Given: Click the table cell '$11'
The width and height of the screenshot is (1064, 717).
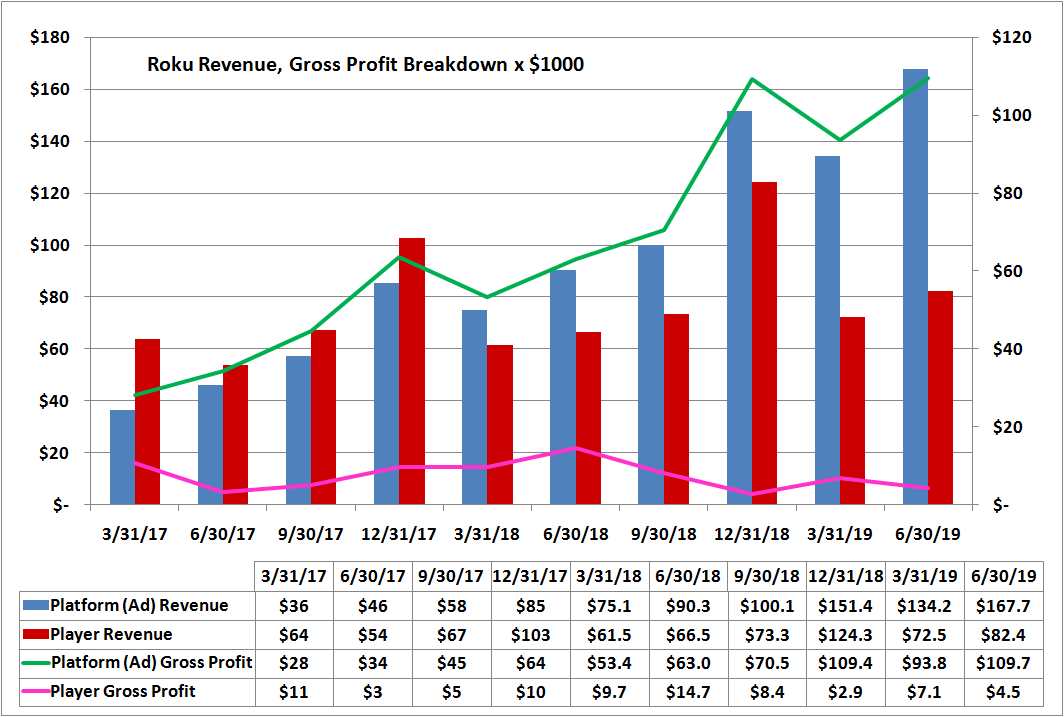Looking at the screenshot, I should pyautogui.click(x=294, y=692).
